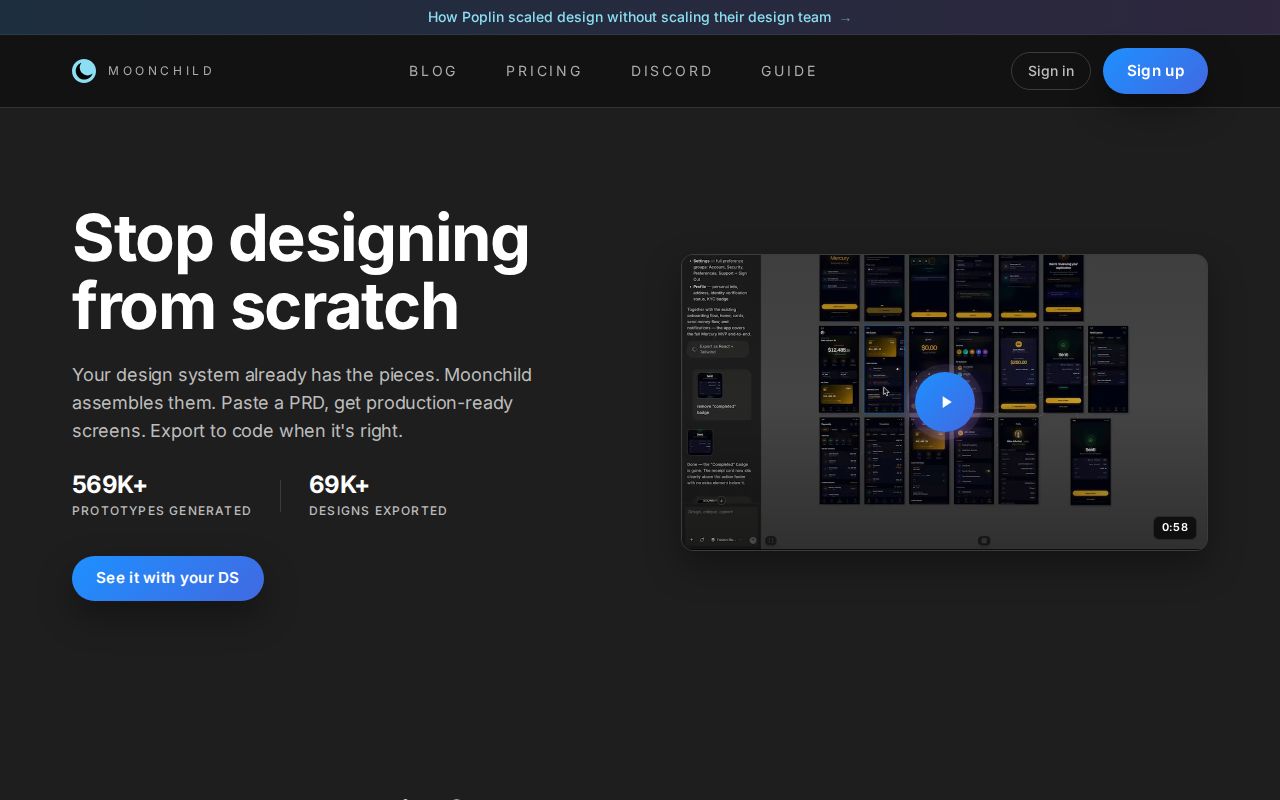
Task: Click the Prototypes Generated label
Action: pos(162,511)
